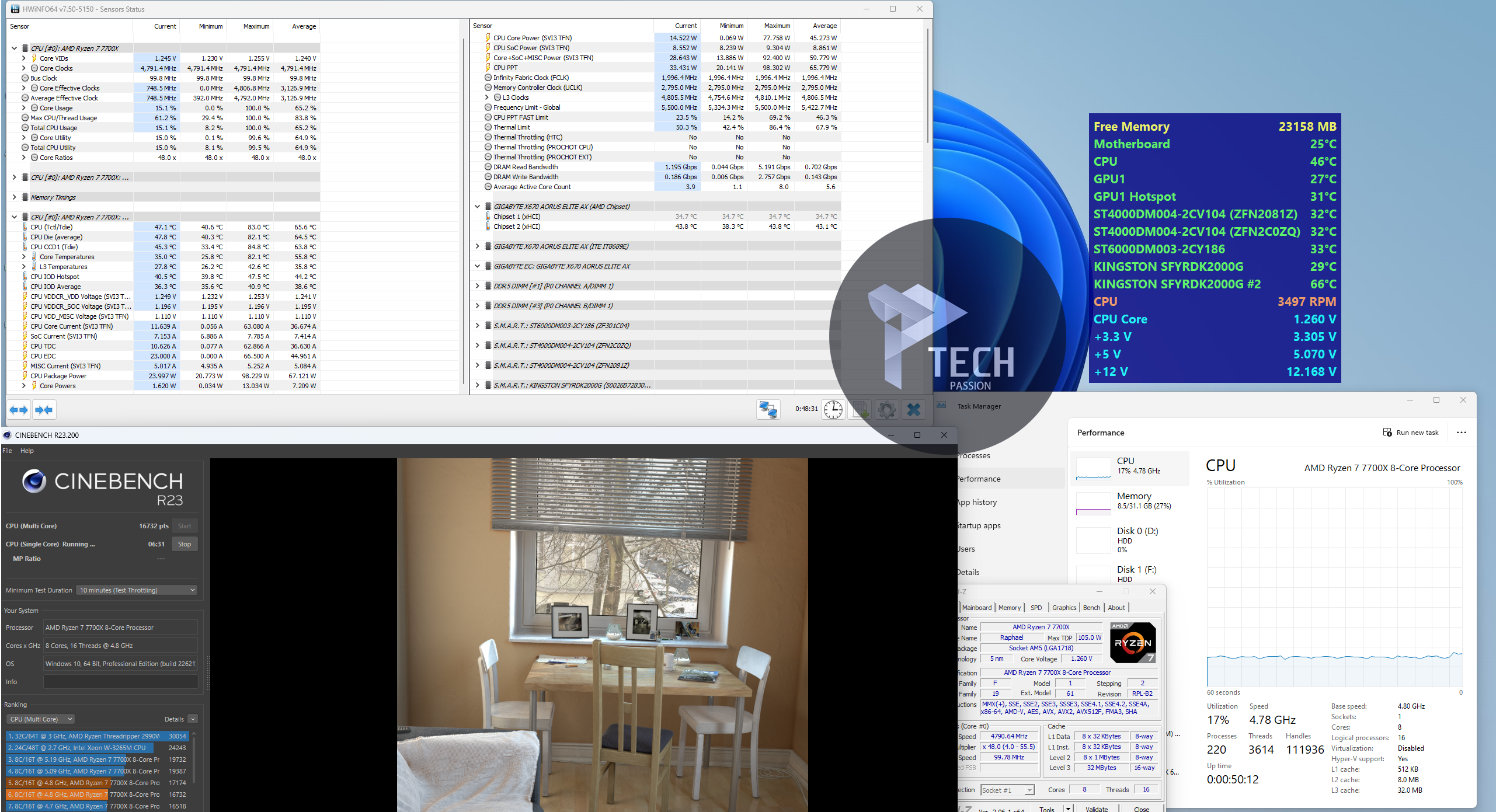Open the Minimum Test Duration dropdown

[x=137, y=590]
